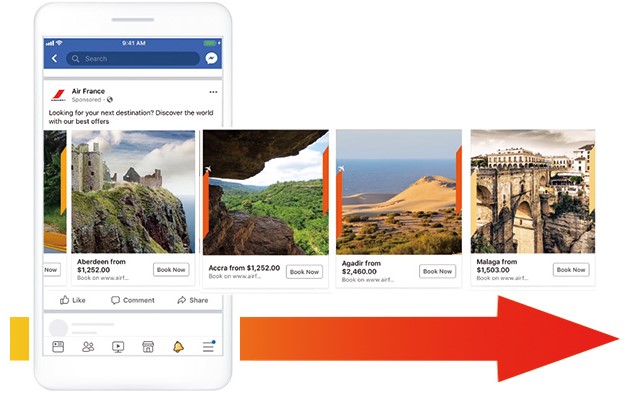The image size is (629, 393).
Task: Open the Messenger chat icon
Action: (211, 59)
